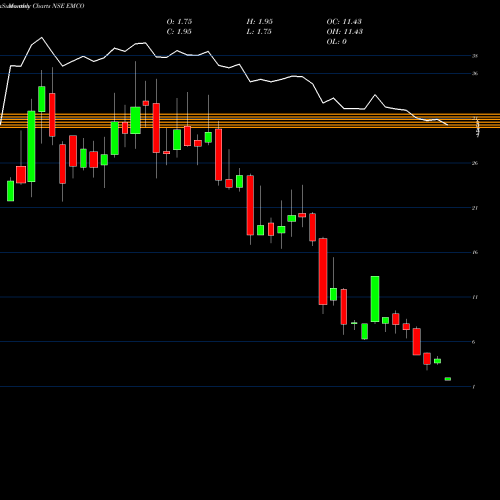
Task: Click the first green candle at chart's left edge
Action: point(11,191)
